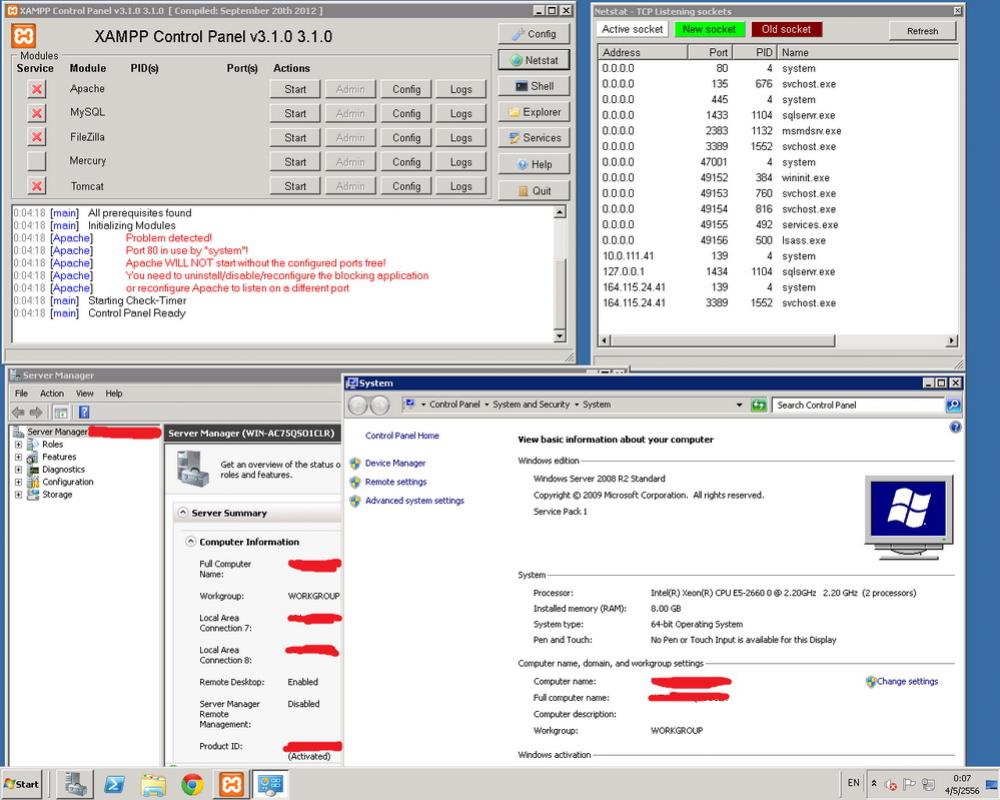Open Explorer from XAMPP panel
The height and width of the screenshot is (800, 1000).
(x=534, y=112)
